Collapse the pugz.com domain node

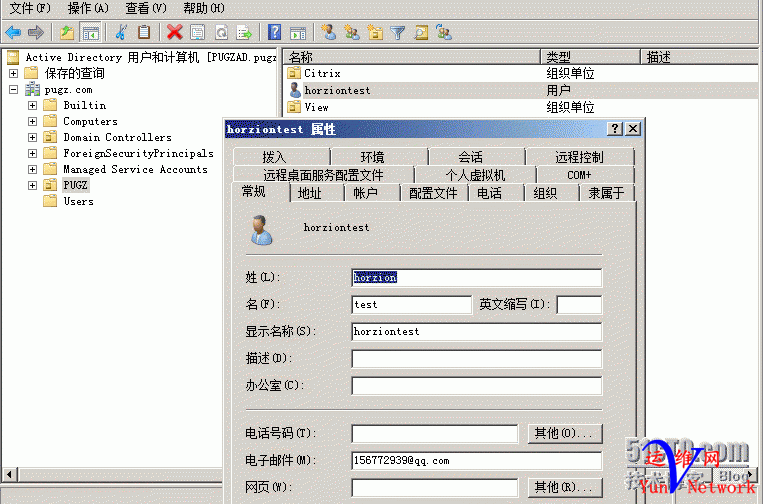point(14,90)
